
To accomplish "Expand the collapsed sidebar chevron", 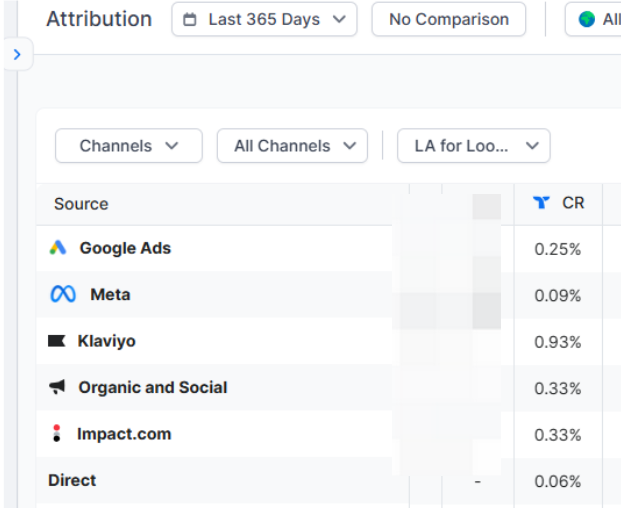I will (x=17, y=54).
